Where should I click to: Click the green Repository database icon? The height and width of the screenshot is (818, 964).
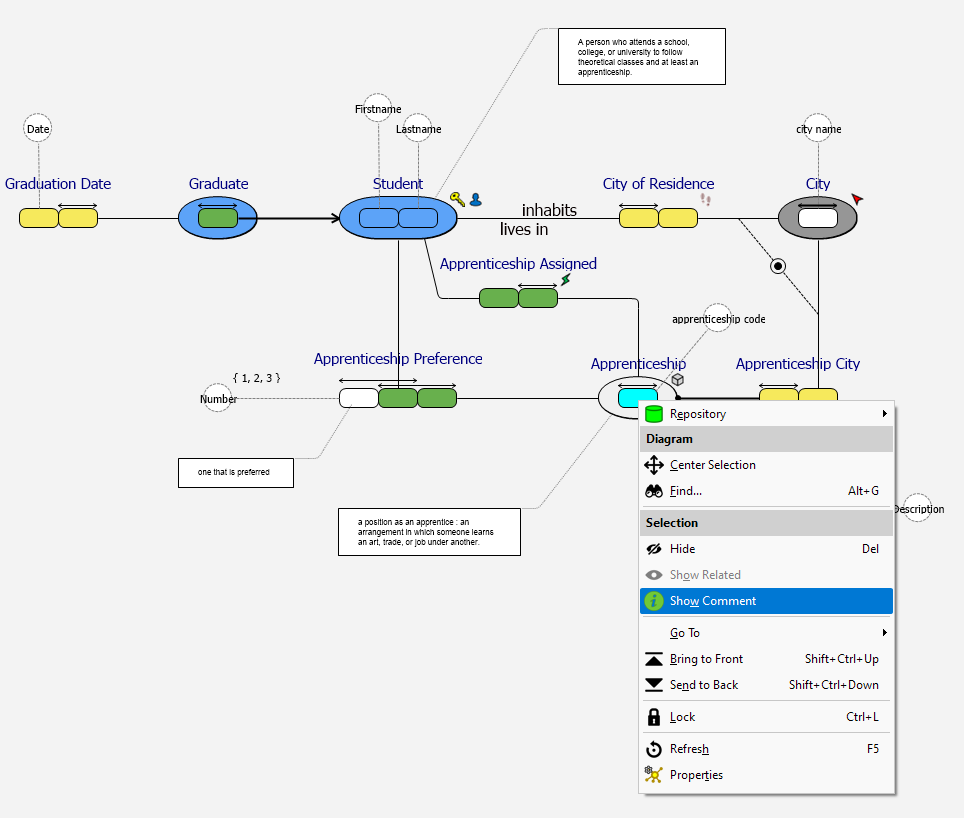(654, 414)
